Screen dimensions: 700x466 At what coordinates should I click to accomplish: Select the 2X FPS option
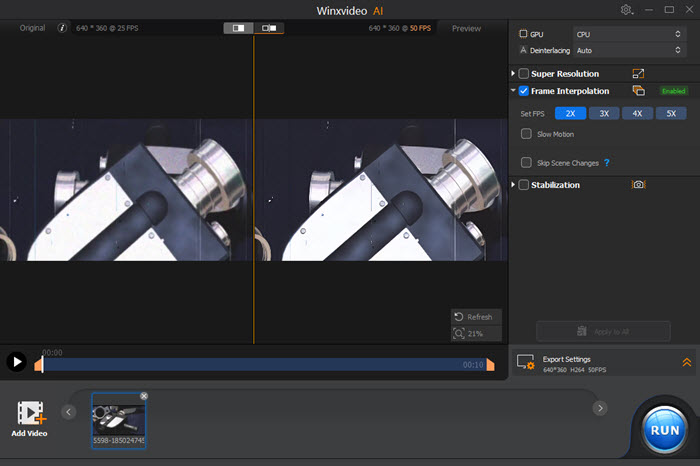pos(571,113)
